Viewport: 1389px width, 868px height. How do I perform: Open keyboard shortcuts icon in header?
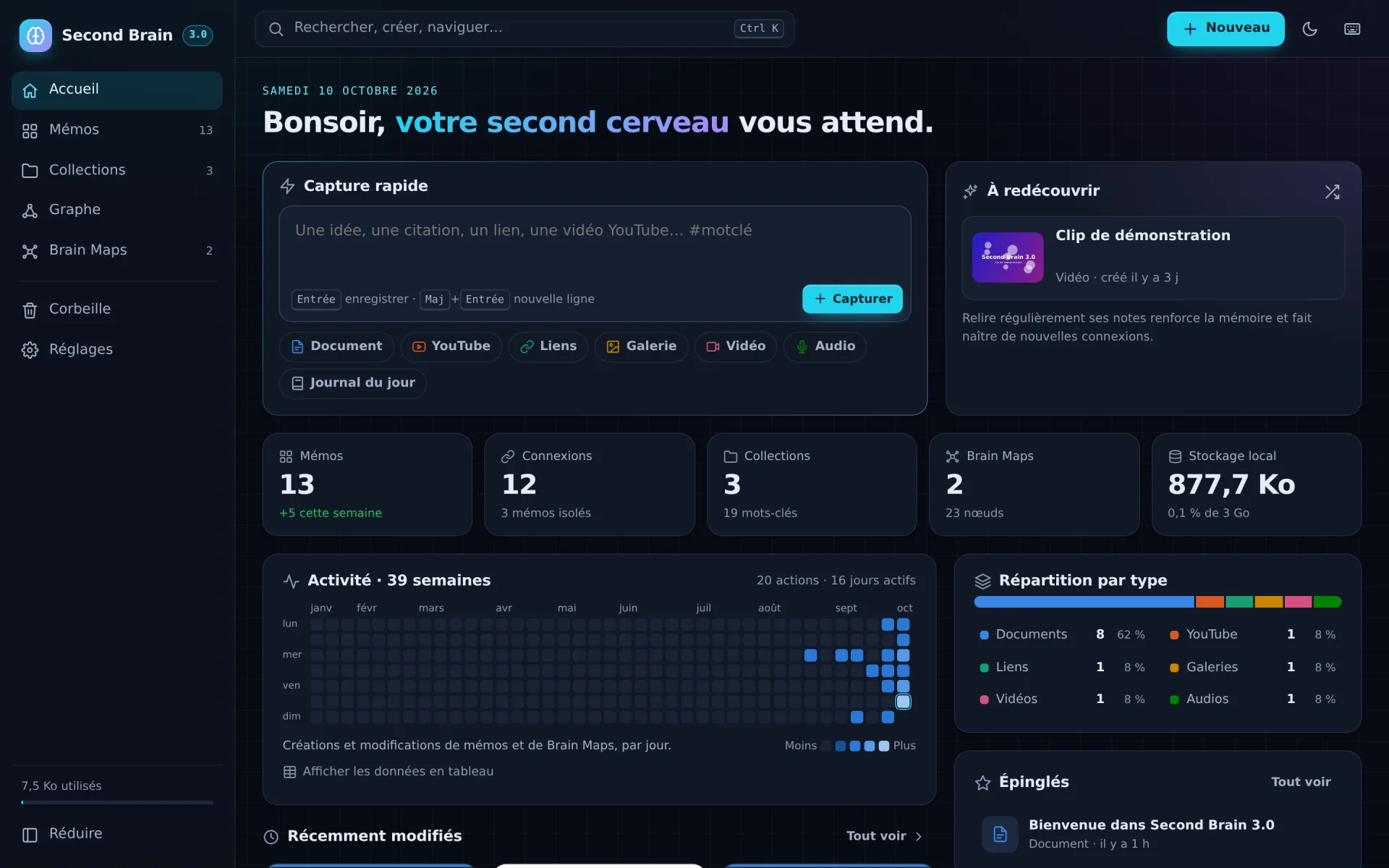point(1352,29)
